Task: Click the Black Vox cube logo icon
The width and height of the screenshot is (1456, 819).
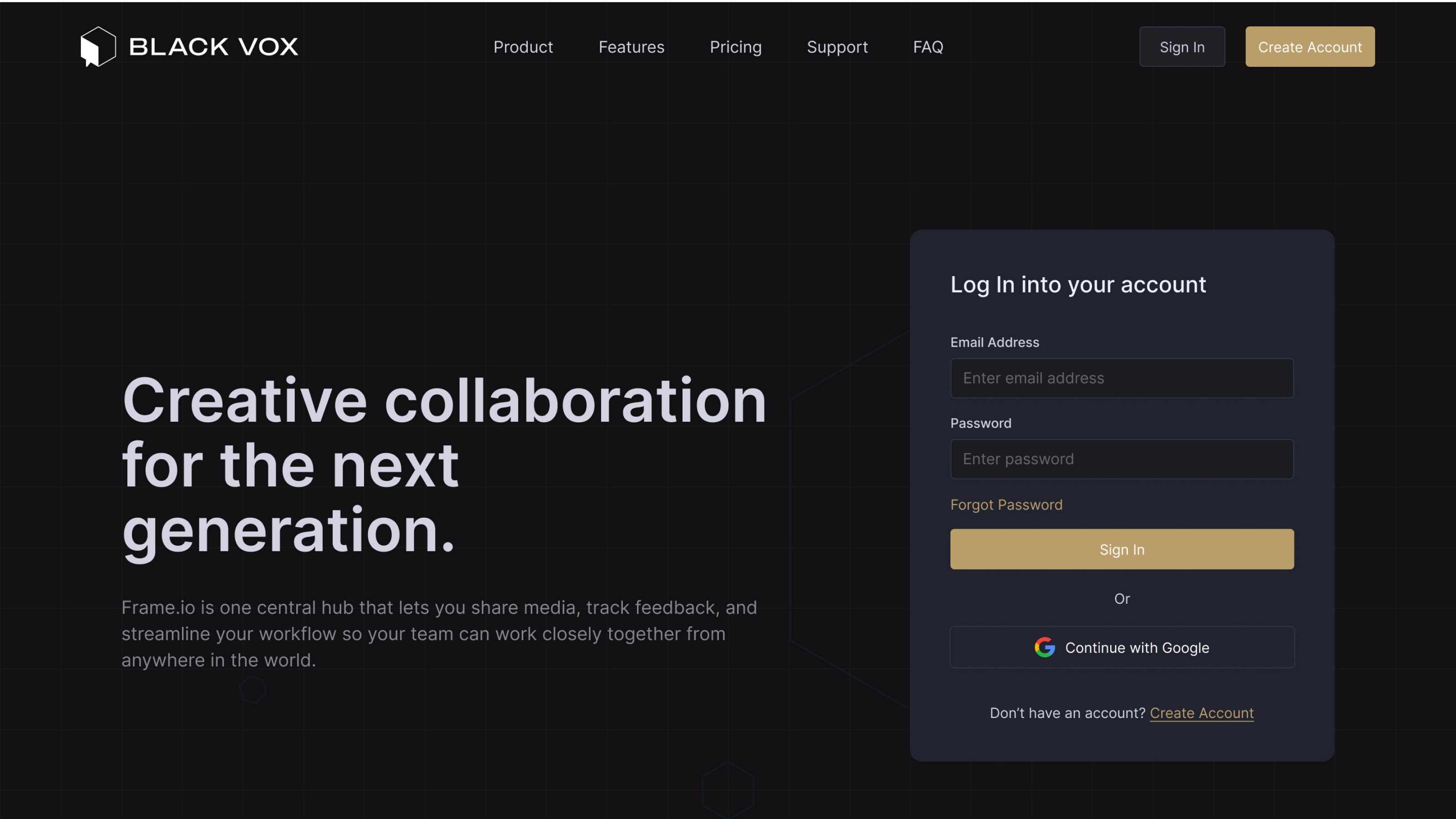Action: pos(98,46)
